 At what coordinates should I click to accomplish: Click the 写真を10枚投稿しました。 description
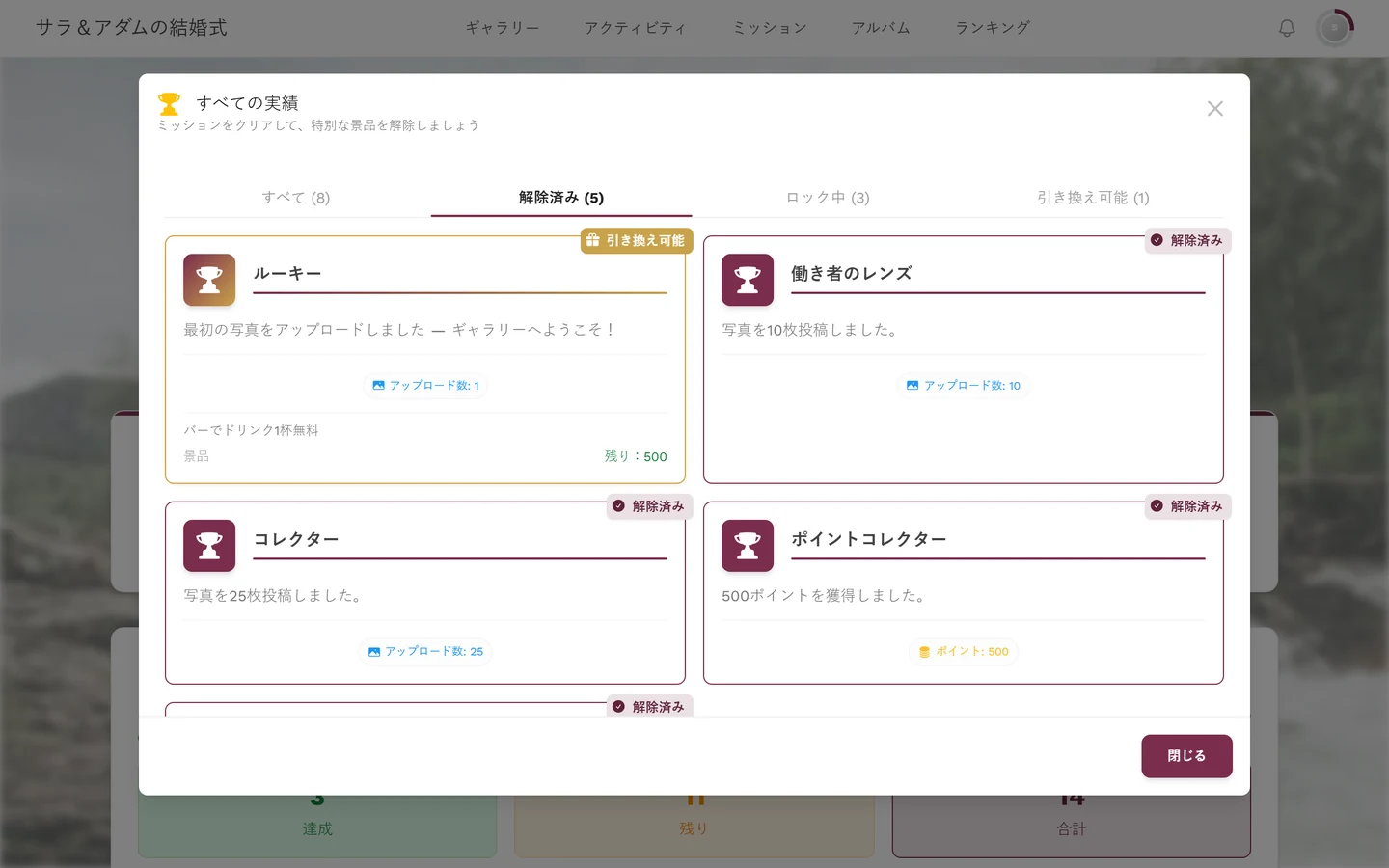coord(812,330)
